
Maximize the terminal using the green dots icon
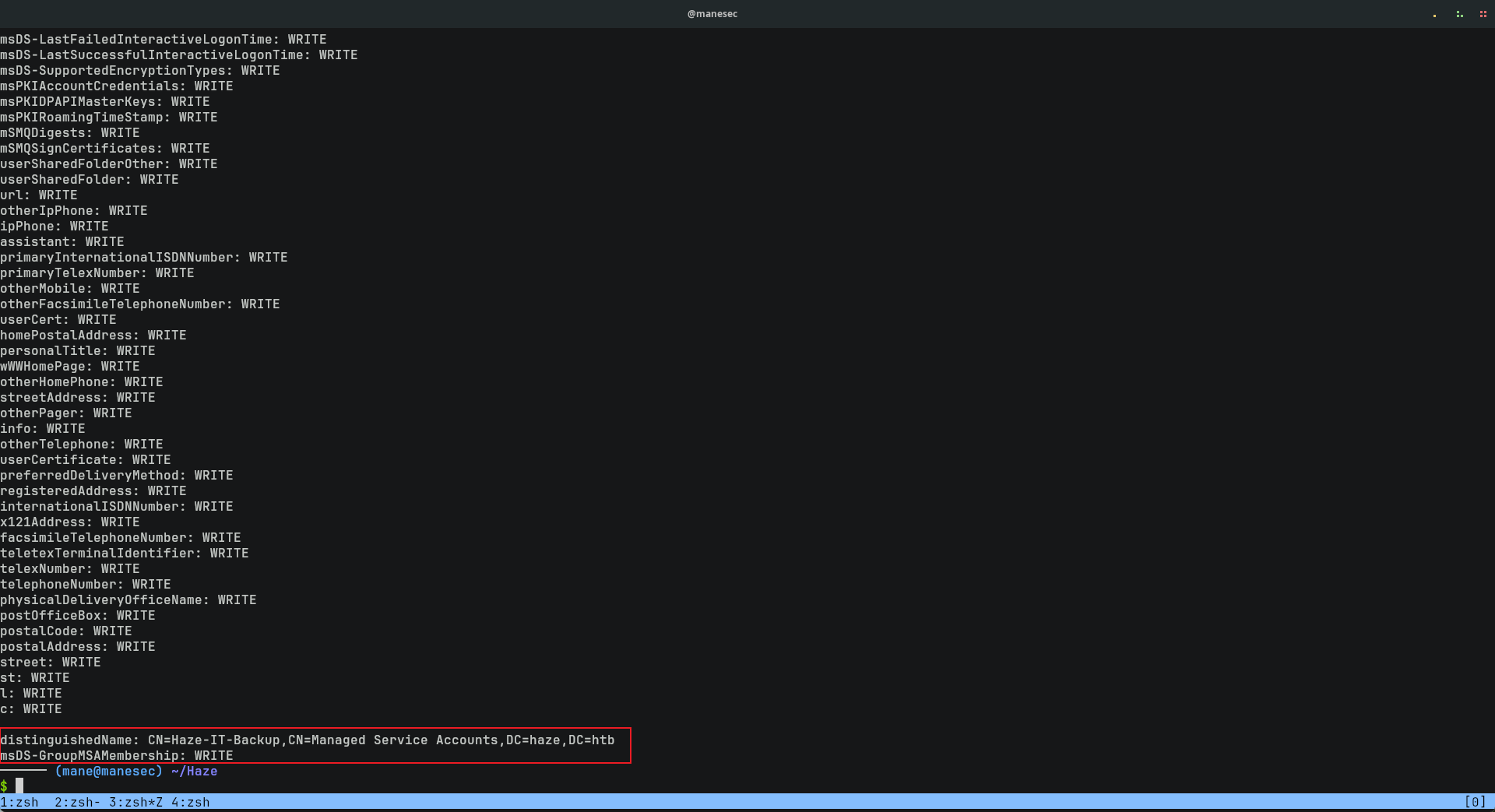tap(1459, 14)
